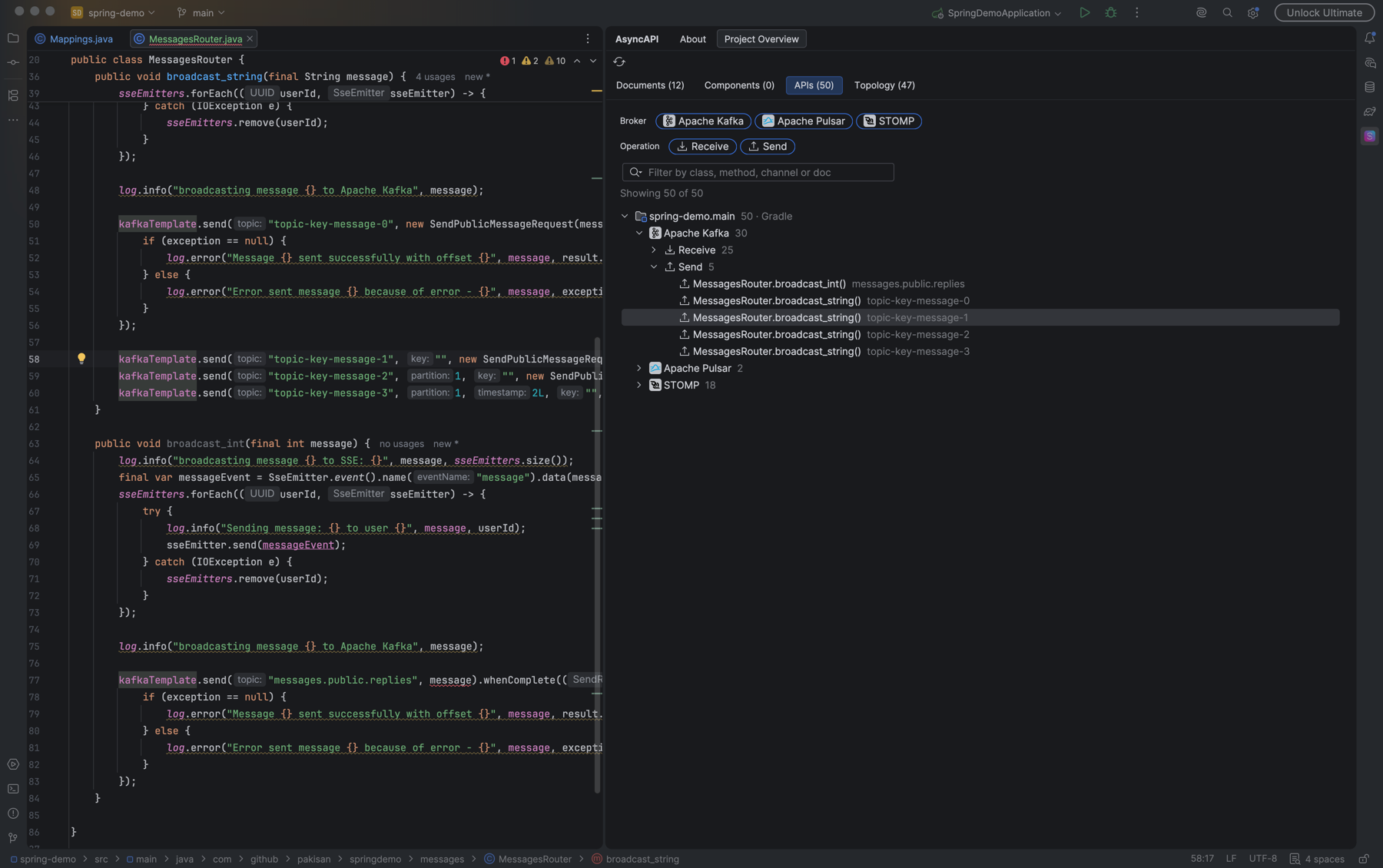This screenshot has height=868, width=1383.
Task: Click the red error count indicator
Action: click(508, 61)
